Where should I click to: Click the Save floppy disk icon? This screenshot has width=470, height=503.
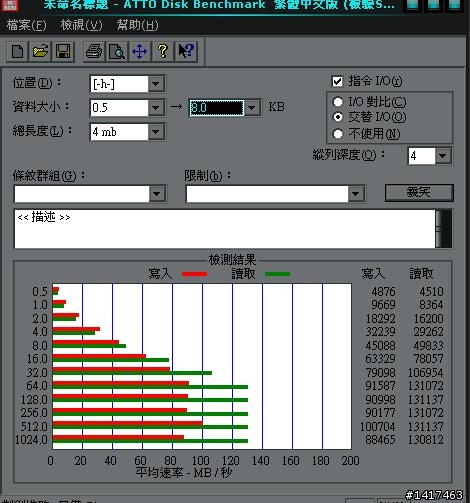pos(63,51)
